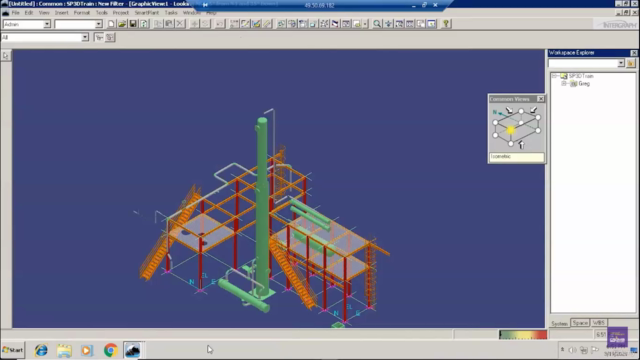
Task: Close the Workspace Explorer panel
Action: pos(634,53)
